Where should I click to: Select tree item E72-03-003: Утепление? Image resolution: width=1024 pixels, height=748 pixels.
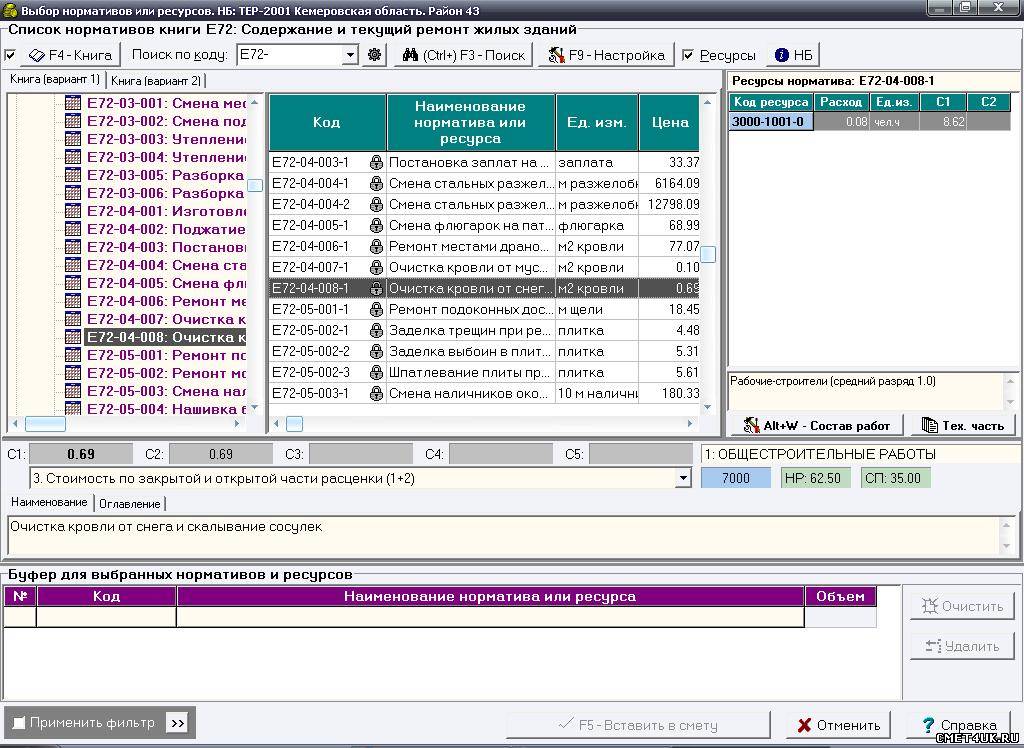coord(167,139)
